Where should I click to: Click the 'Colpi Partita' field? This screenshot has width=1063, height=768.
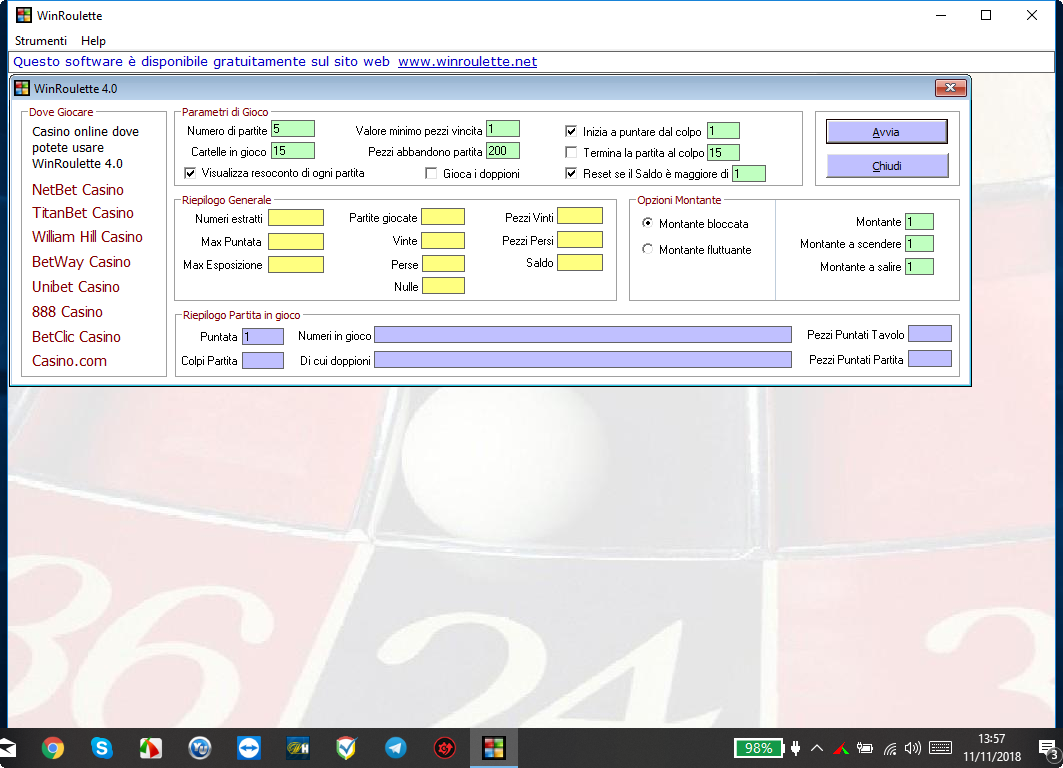tap(263, 361)
